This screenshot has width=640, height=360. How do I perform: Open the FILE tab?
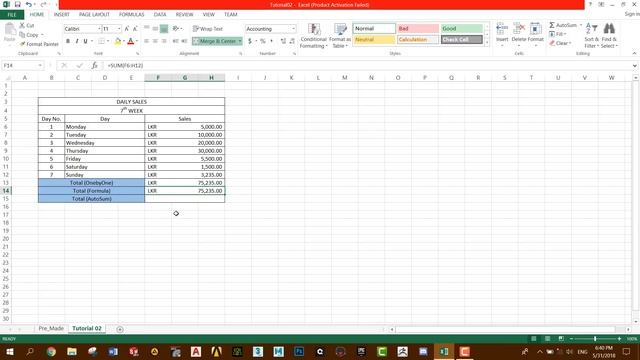tap(12, 15)
